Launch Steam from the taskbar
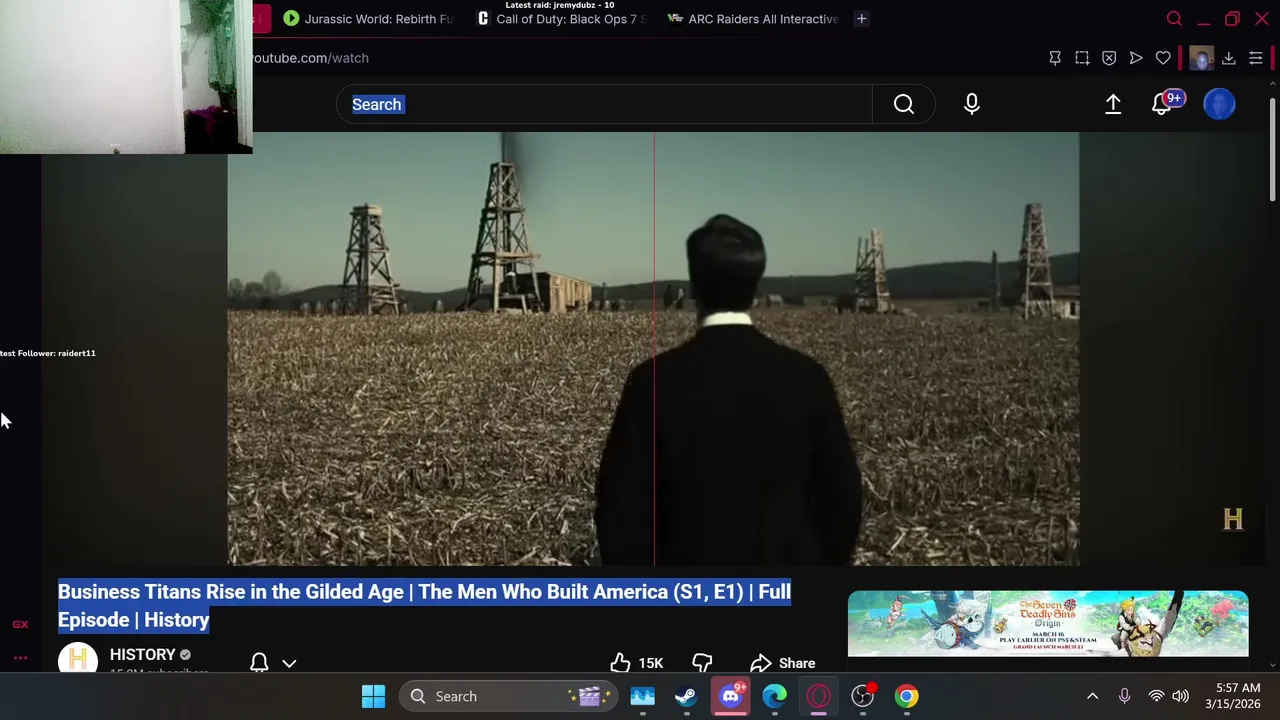This screenshot has width=1280, height=720. pyautogui.click(x=686, y=696)
